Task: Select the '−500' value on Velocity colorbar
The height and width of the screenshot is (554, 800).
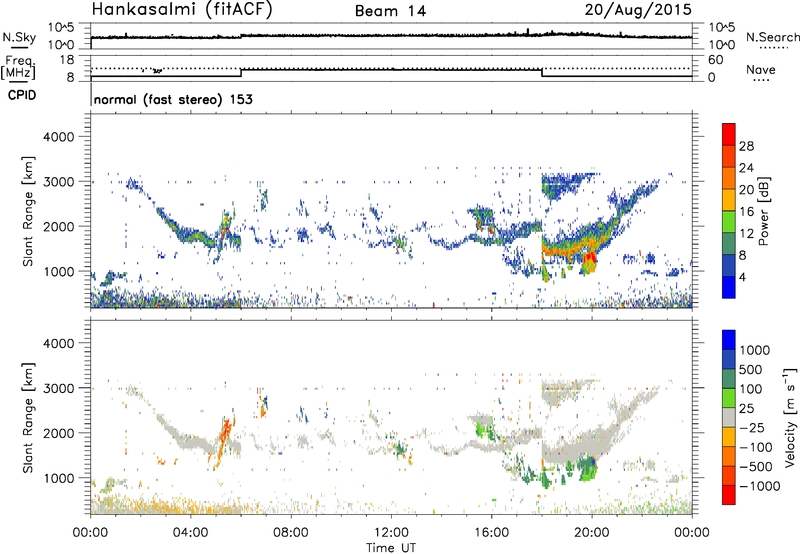Action: 755,466
